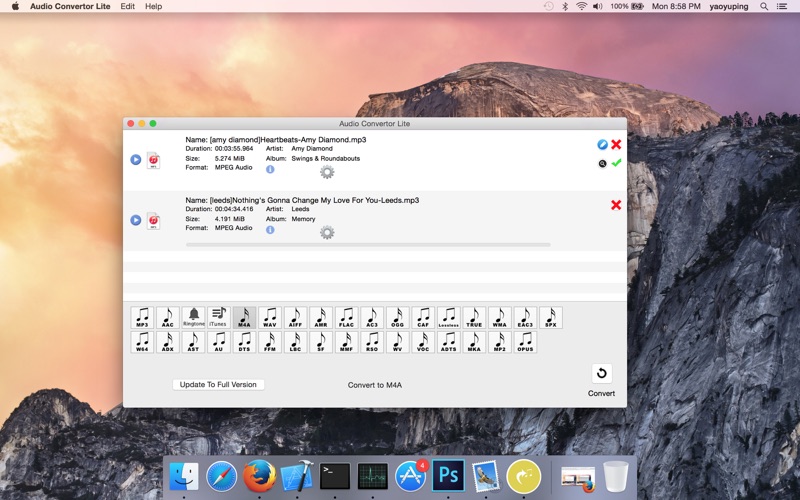Image resolution: width=800 pixels, height=500 pixels.
Task: Choose the OGG format icon
Action: [x=397, y=317]
